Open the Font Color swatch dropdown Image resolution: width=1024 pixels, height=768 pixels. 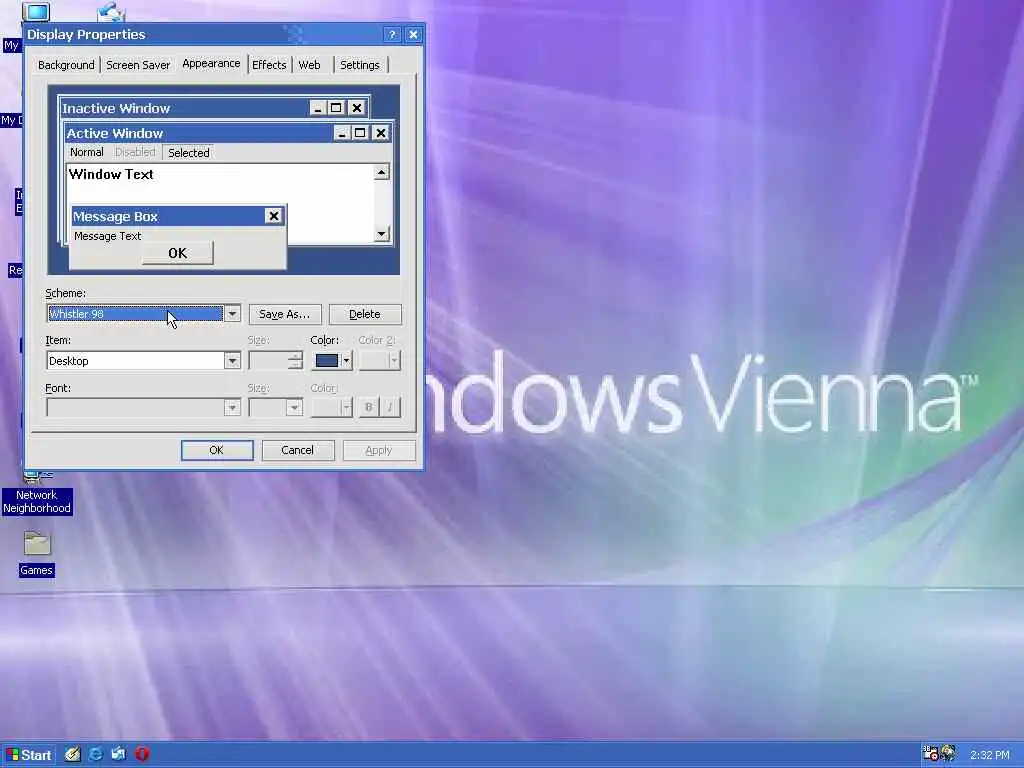coord(332,408)
